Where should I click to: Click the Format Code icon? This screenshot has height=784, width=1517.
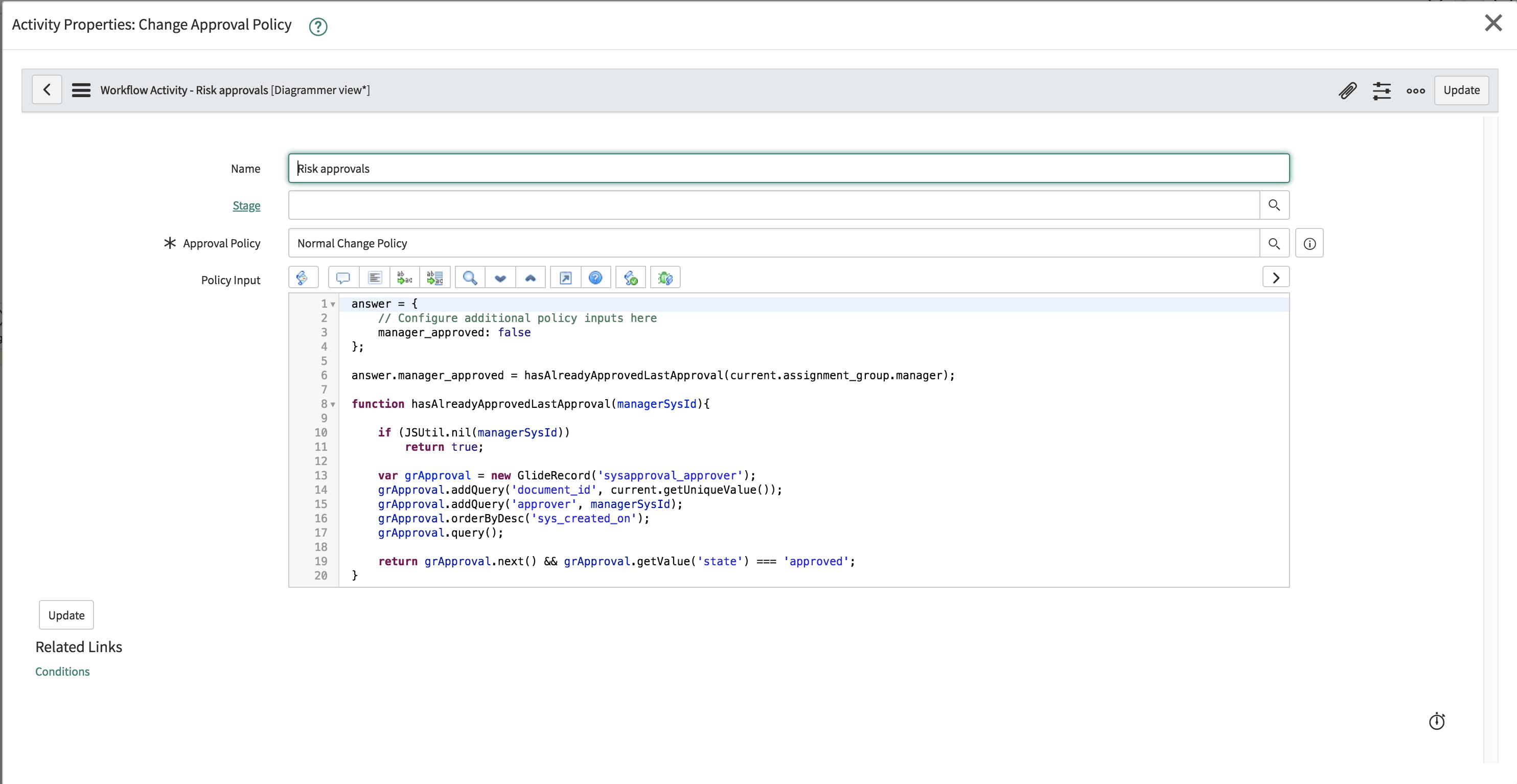point(375,278)
